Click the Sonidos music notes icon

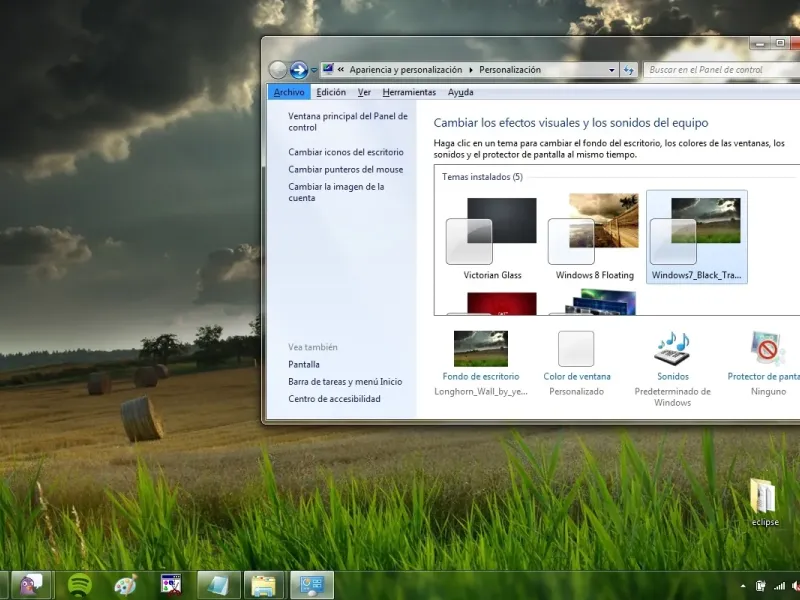click(672, 348)
